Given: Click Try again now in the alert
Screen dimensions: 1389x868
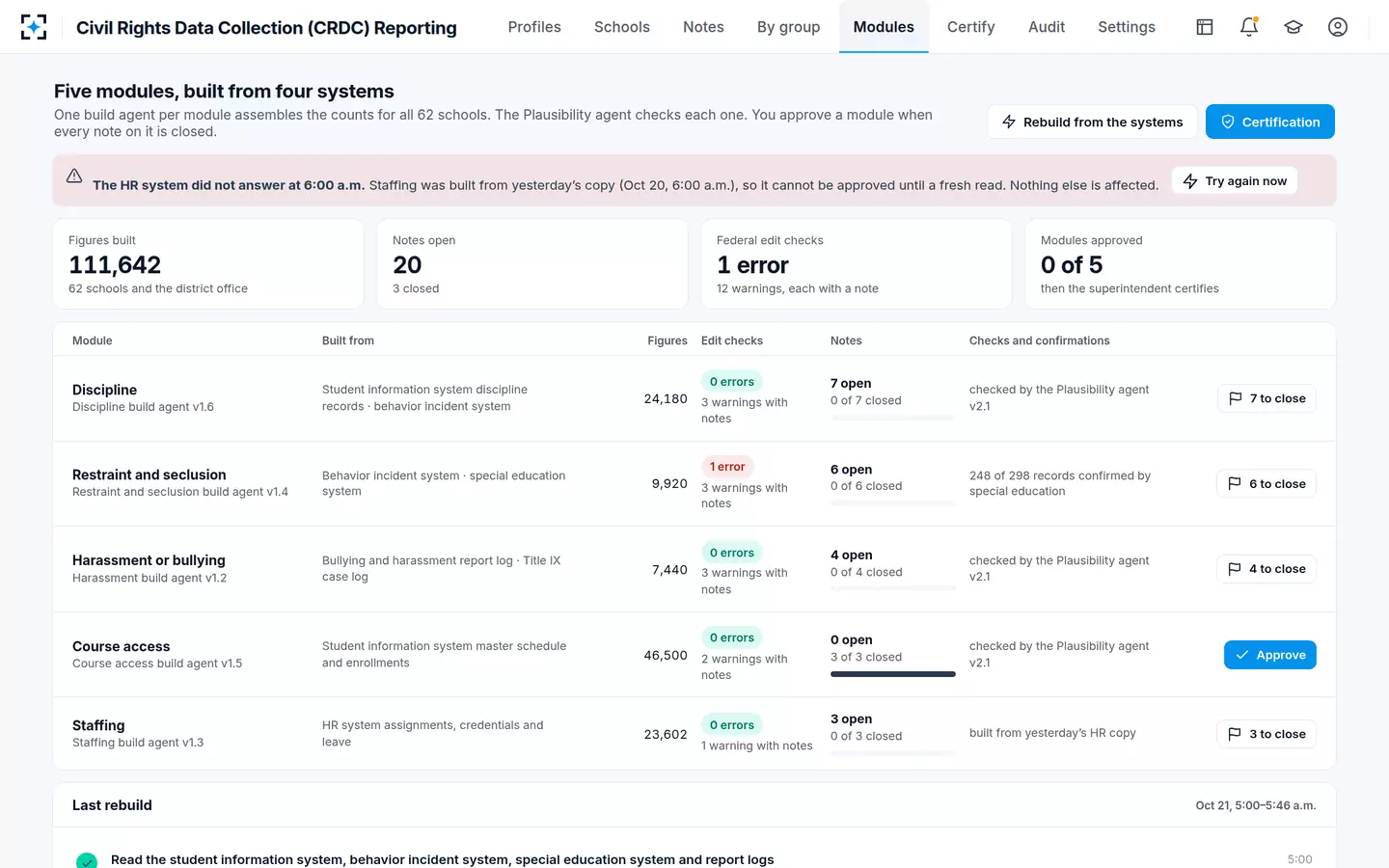Looking at the screenshot, I should pyautogui.click(x=1235, y=180).
